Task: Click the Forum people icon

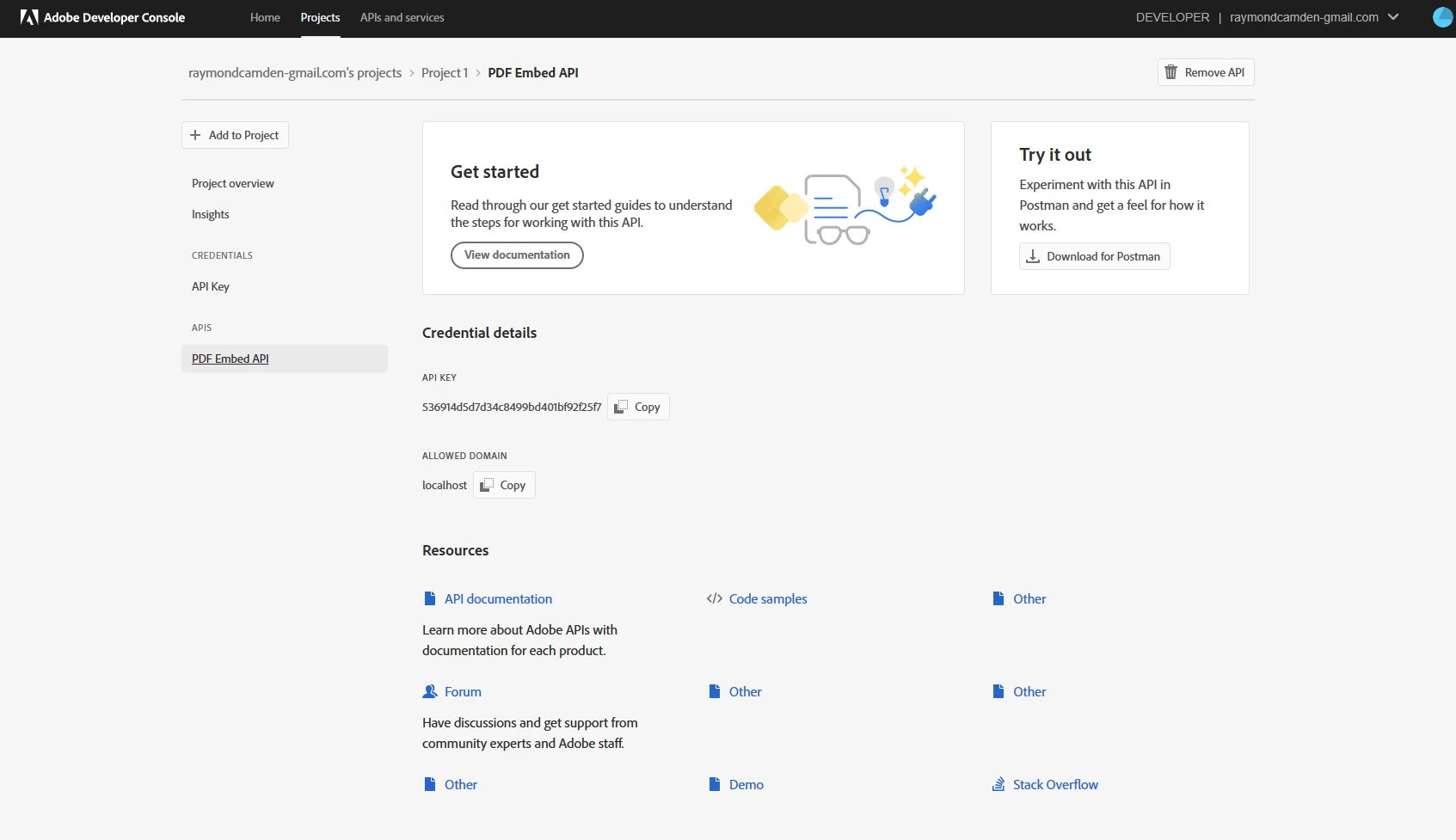Action: (430, 691)
